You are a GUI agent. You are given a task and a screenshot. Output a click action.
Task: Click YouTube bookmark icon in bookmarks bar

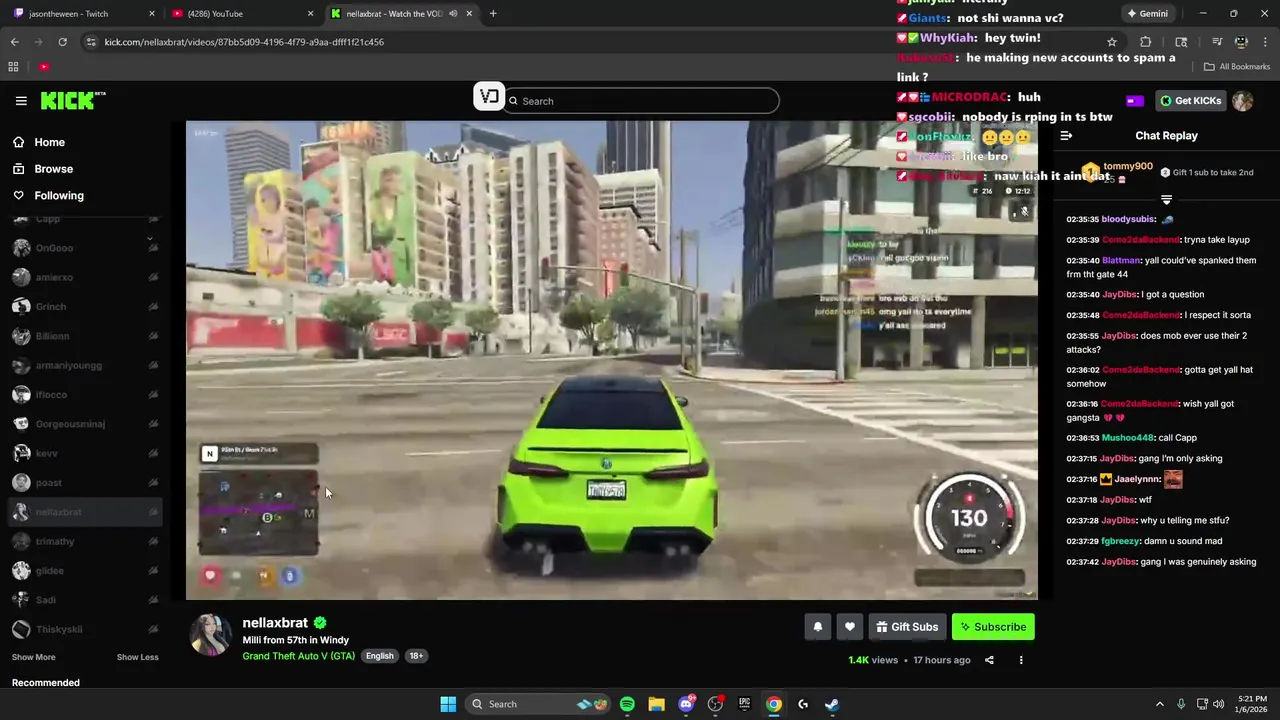(x=44, y=67)
